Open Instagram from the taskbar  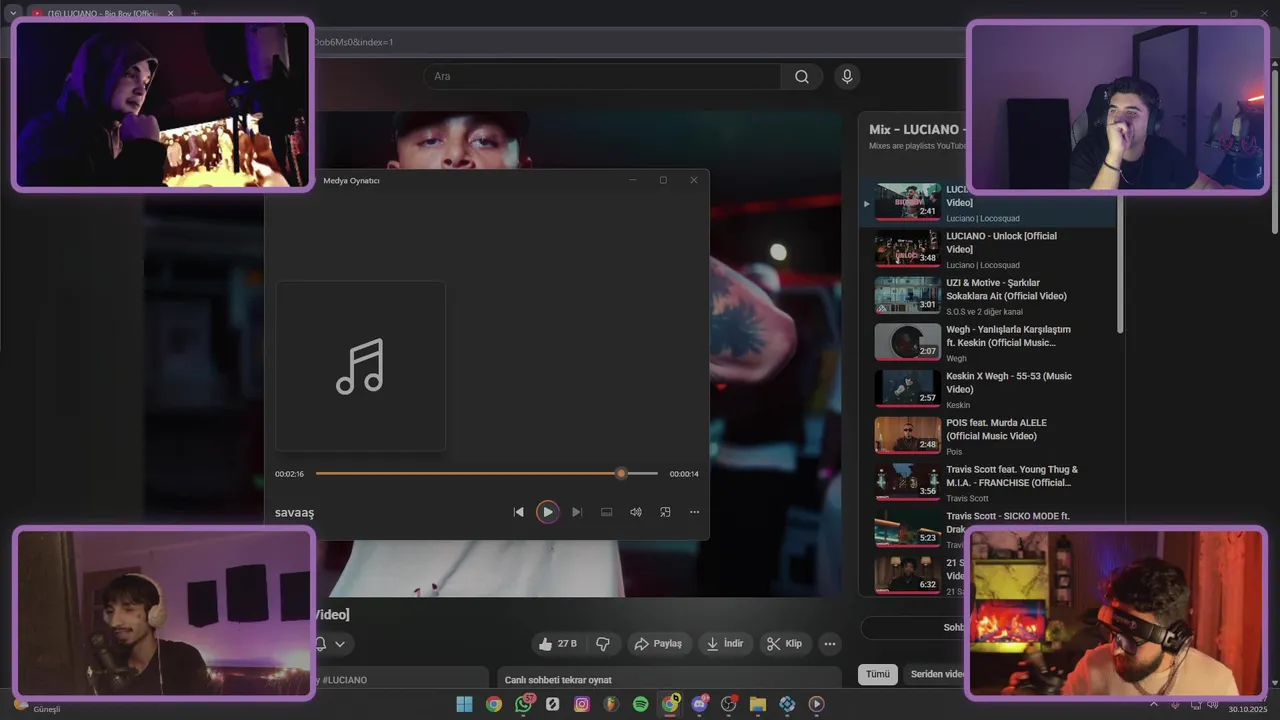tap(582, 704)
